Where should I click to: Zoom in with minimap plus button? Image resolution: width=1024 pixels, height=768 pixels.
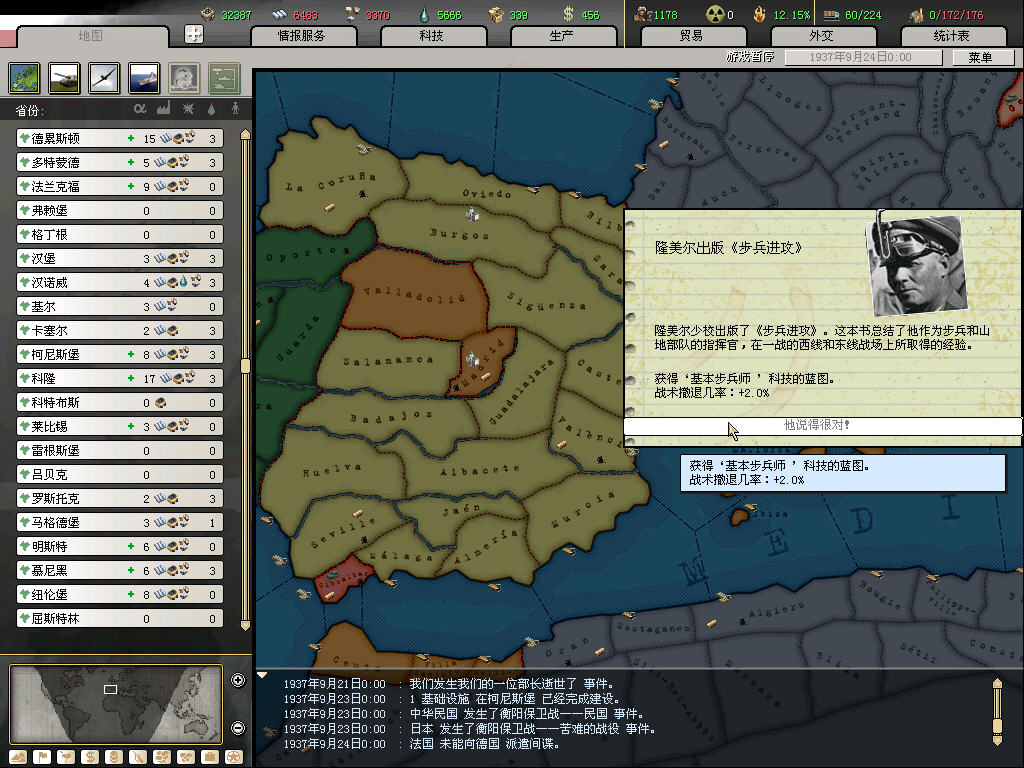tap(238, 681)
